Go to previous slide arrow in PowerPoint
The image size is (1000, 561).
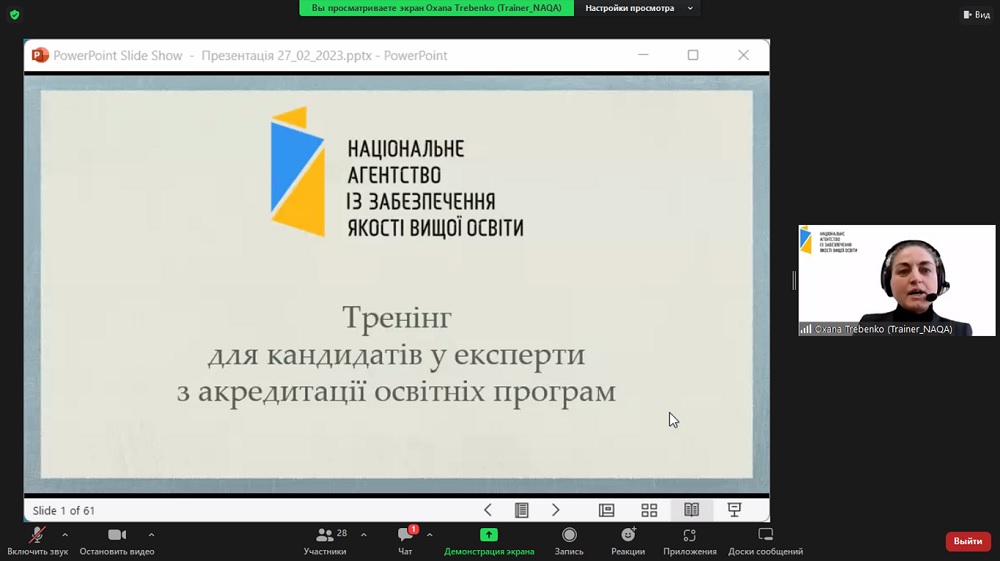(488, 510)
